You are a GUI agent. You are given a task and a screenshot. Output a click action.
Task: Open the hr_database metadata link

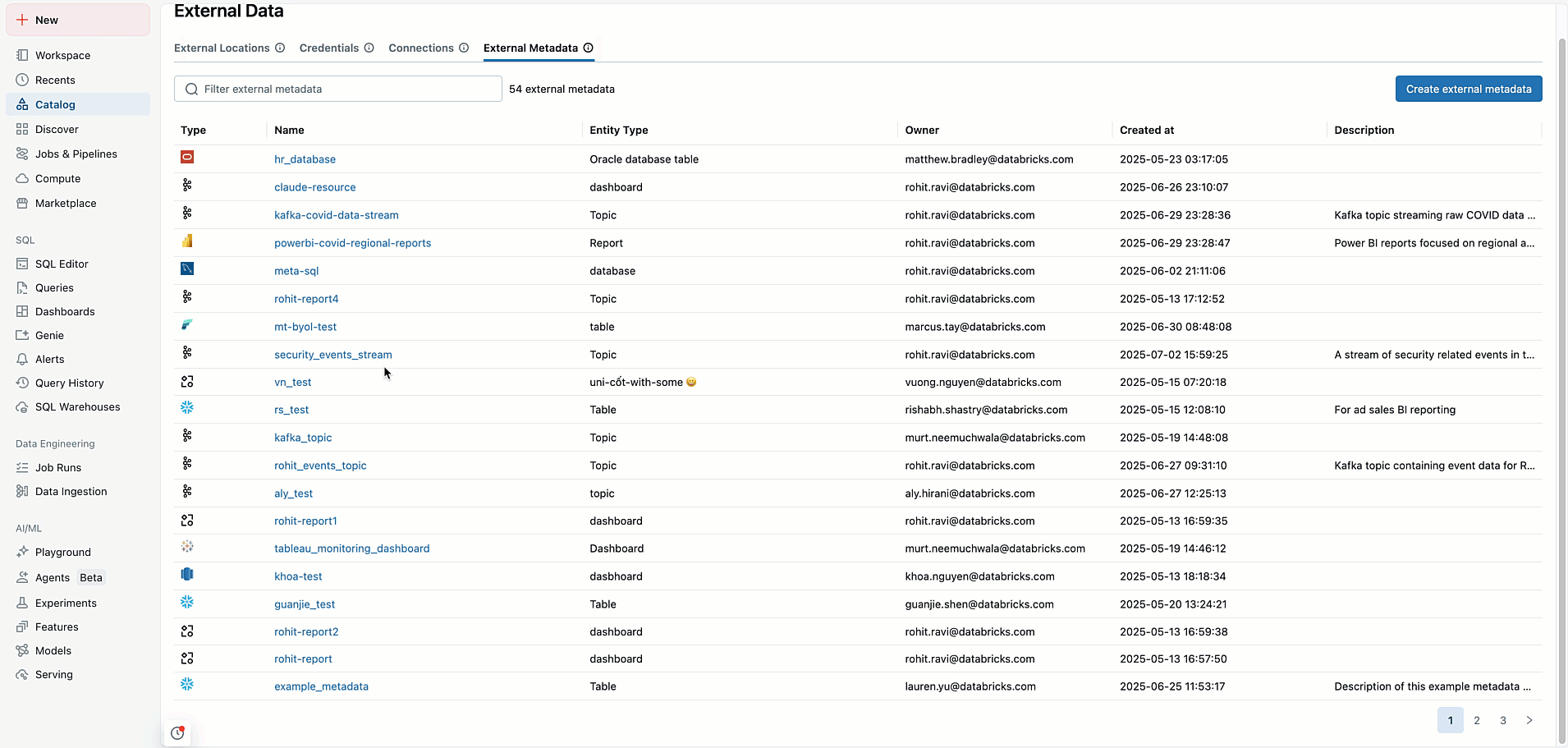305,159
